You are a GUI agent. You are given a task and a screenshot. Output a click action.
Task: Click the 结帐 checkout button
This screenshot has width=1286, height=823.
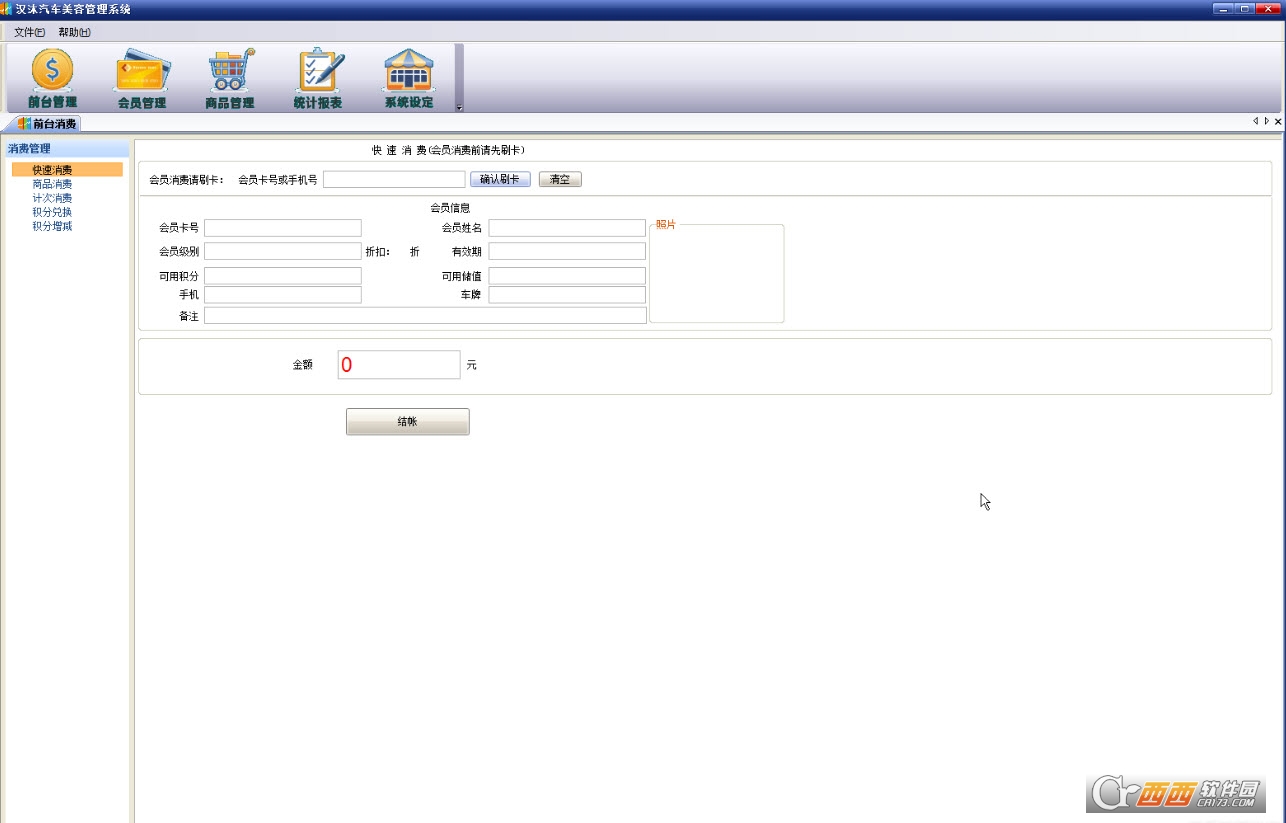(408, 422)
